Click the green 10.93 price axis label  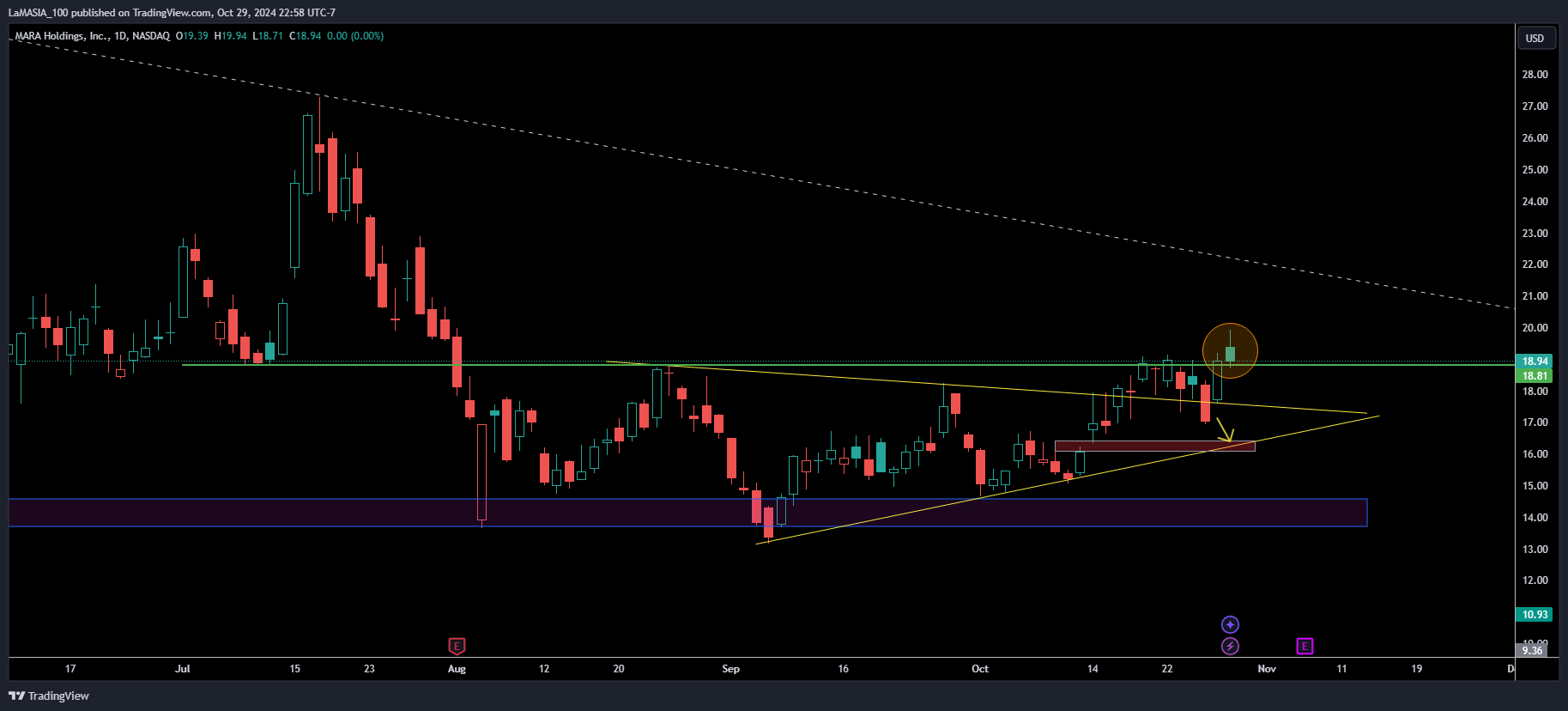point(1535,615)
